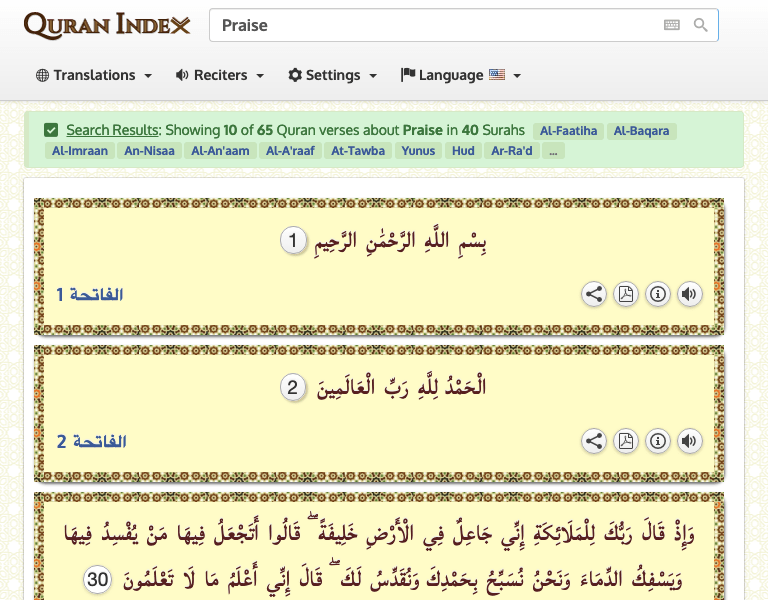Toggle the Search Results green checkbox
Screen dimensions: 768x600
point(51,130)
